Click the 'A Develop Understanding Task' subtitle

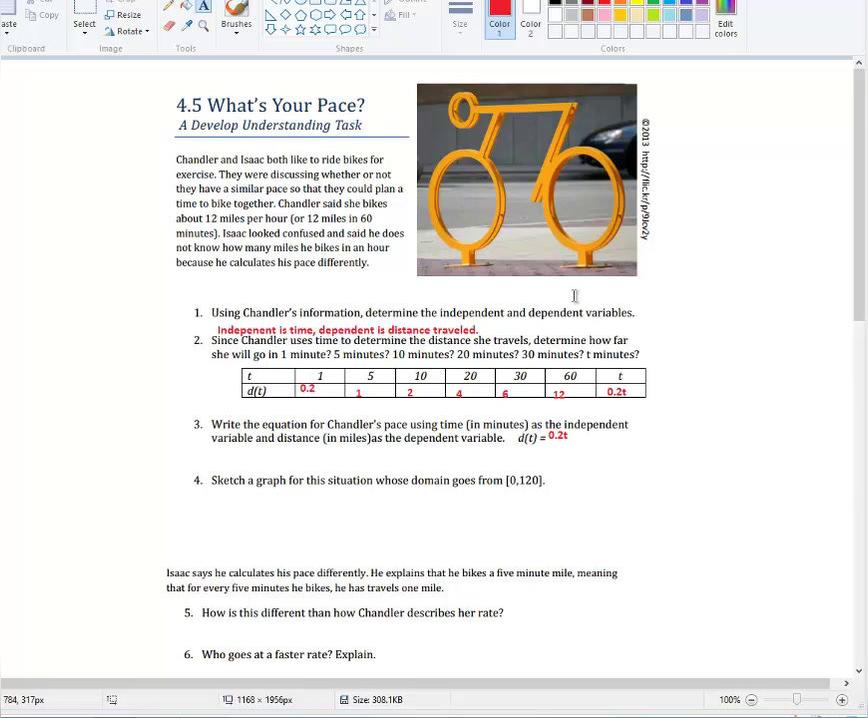(x=270, y=125)
